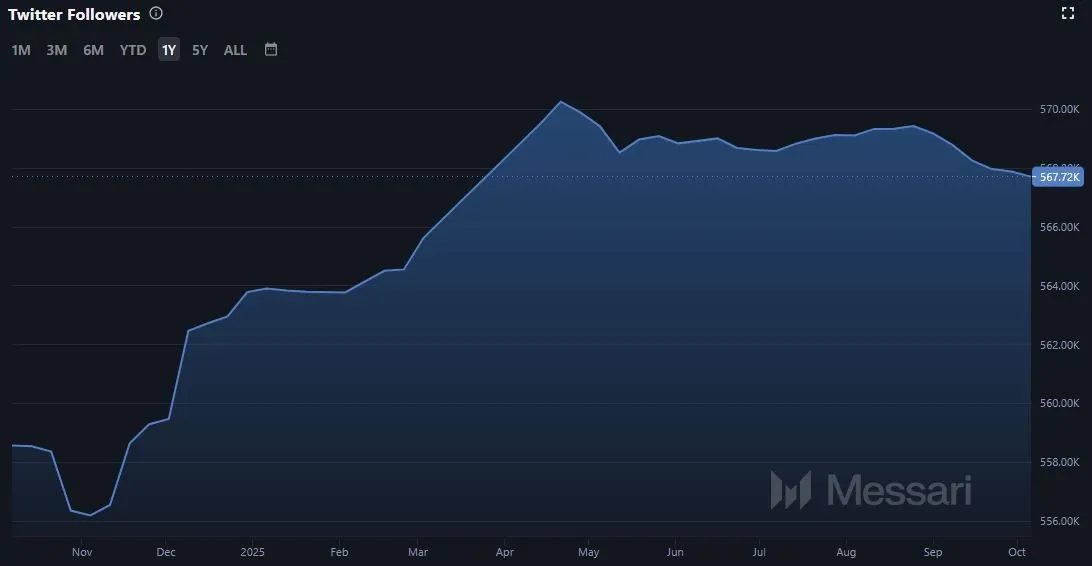Click the Messari logo watermark
Viewport: 1092px width, 566px height.
pos(790,490)
